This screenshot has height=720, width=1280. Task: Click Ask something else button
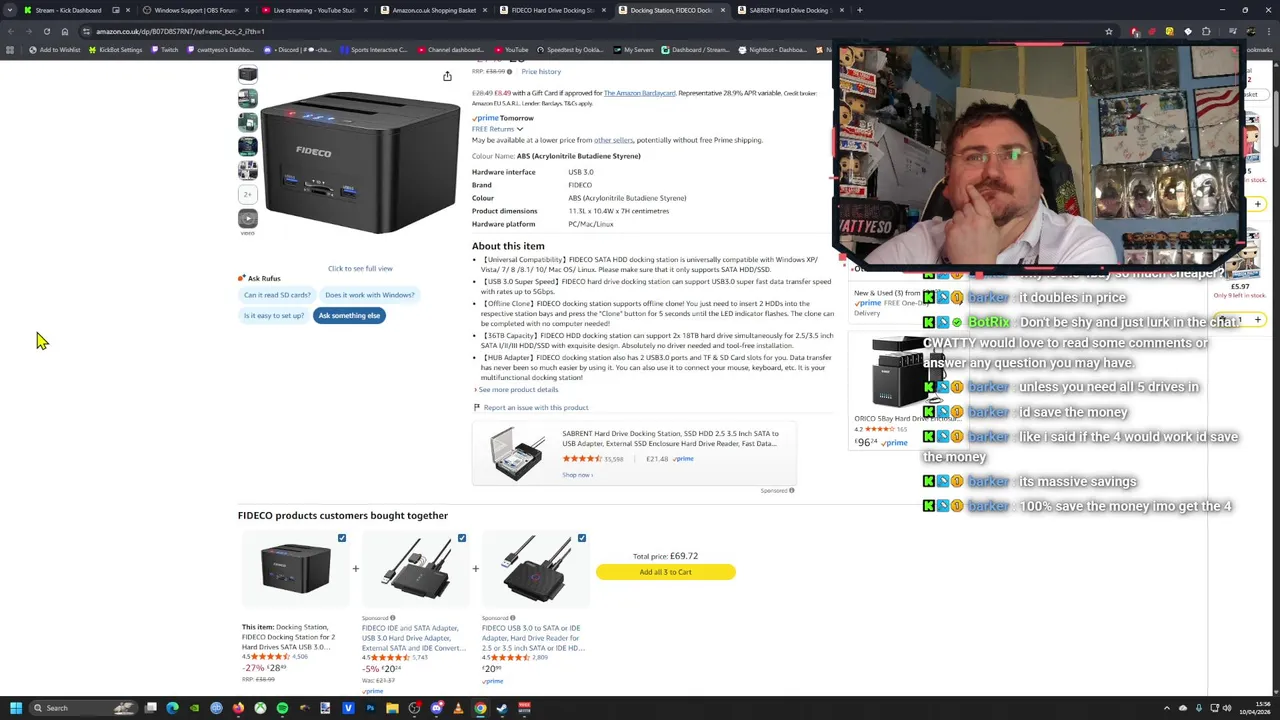tap(349, 316)
